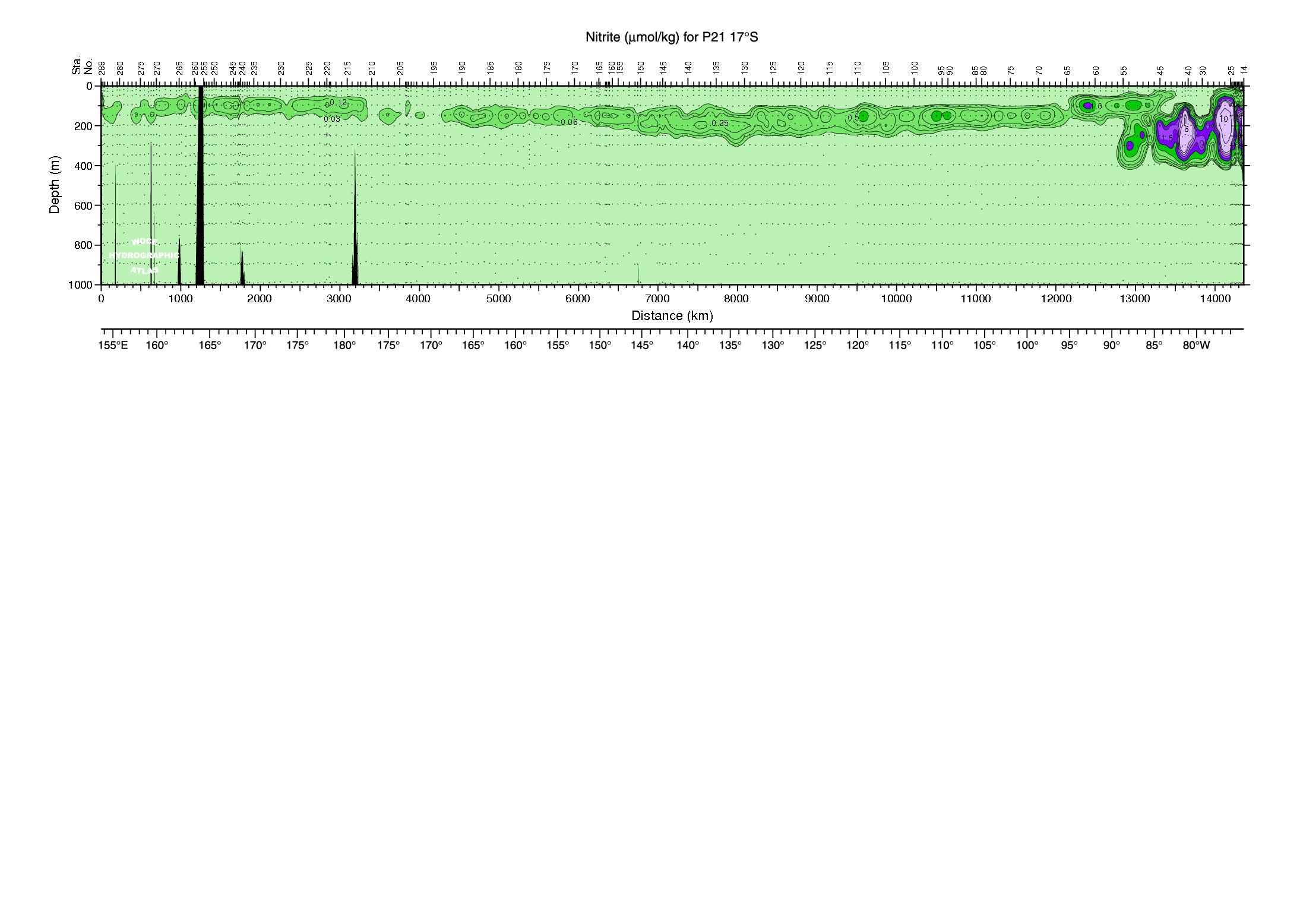Image resolution: width=1303 pixels, height=924 pixels.
Task: Select the '140°' longitude label
Action: pyautogui.click(x=688, y=346)
